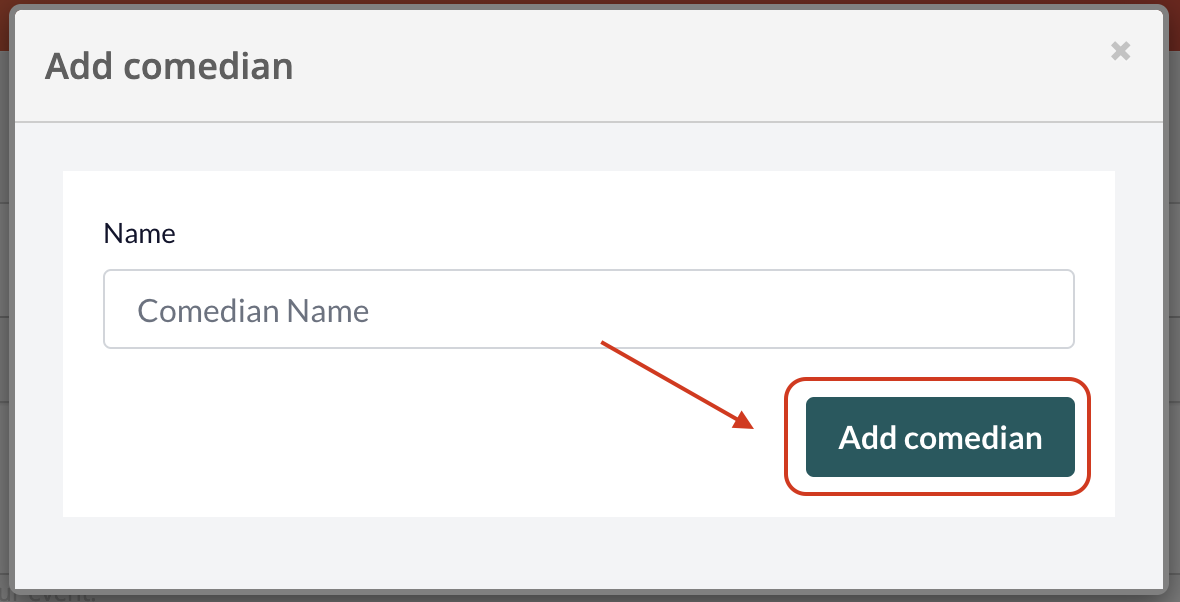This screenshot has height=602, width=1180.
Task: Click the gray X icon in the header
Action: (x=1121, y=51)
